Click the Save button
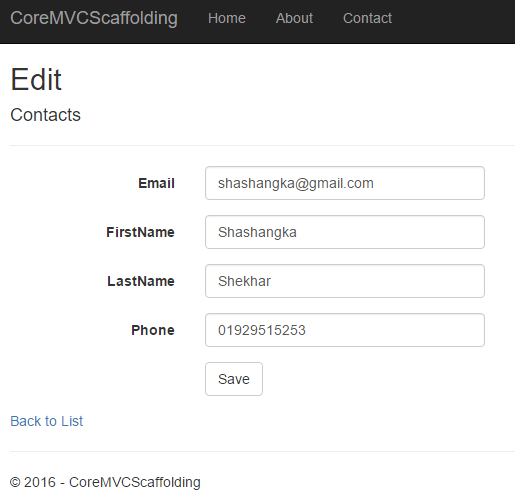Screen dimensions: 515x497 coord(234,379)
